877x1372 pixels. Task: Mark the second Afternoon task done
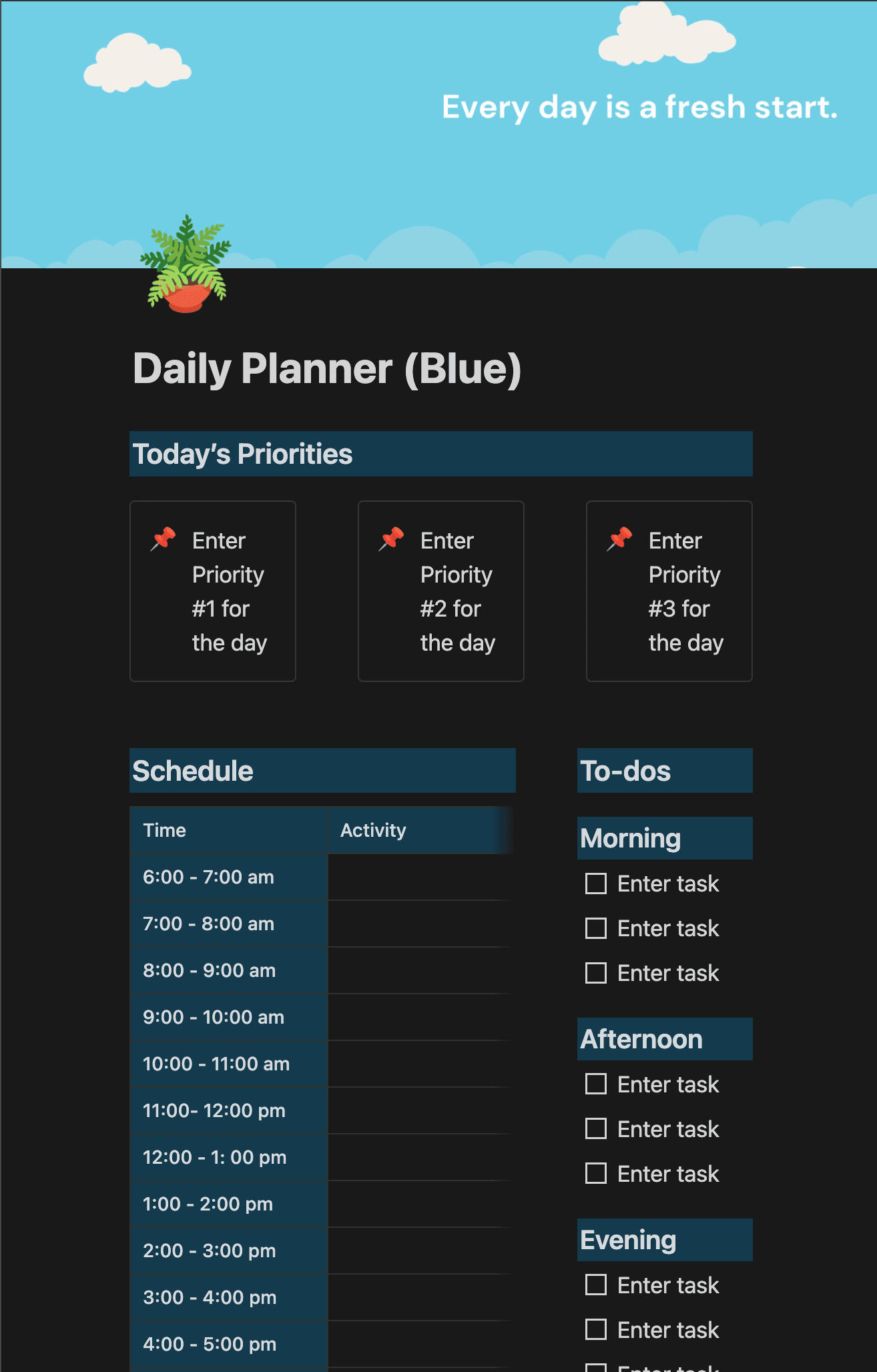(595, 1129)
